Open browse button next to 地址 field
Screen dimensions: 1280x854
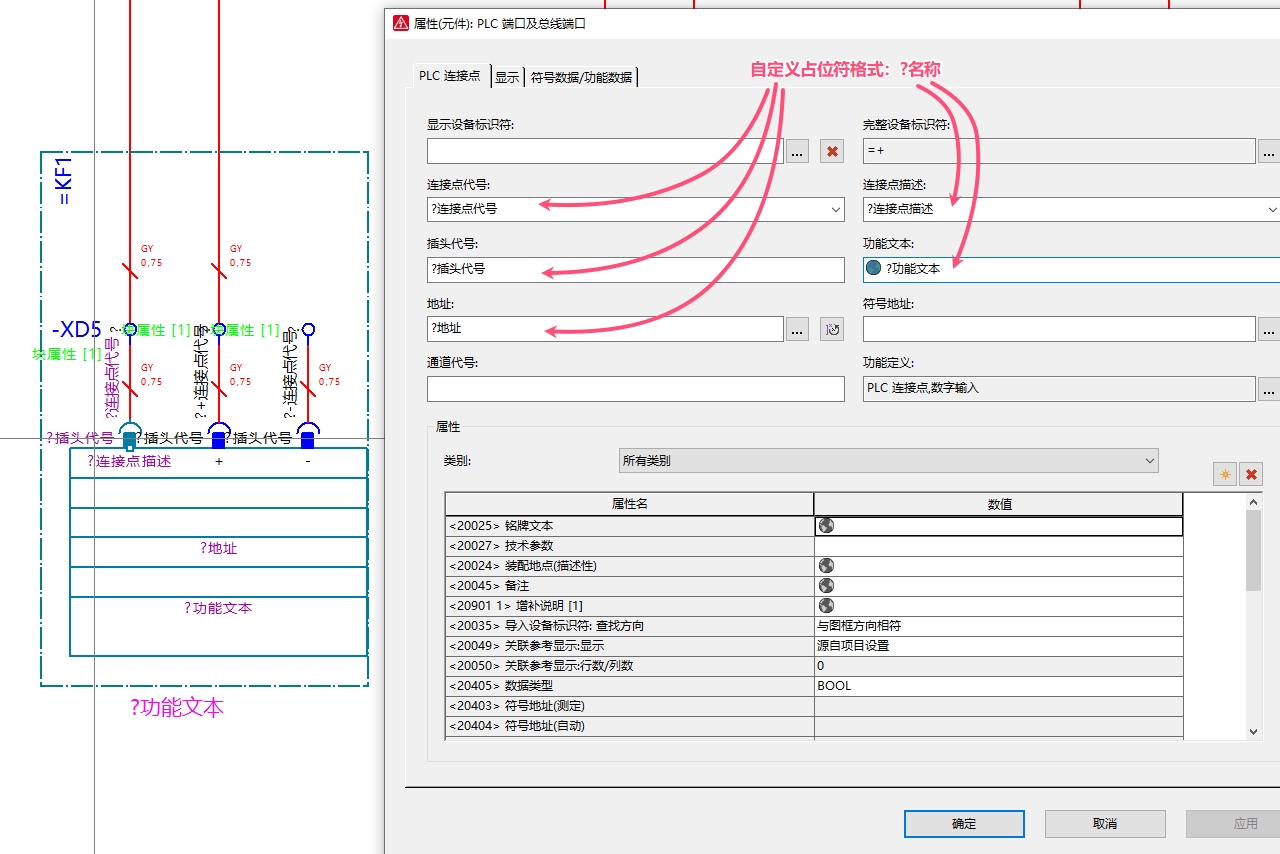pos(797,329)
